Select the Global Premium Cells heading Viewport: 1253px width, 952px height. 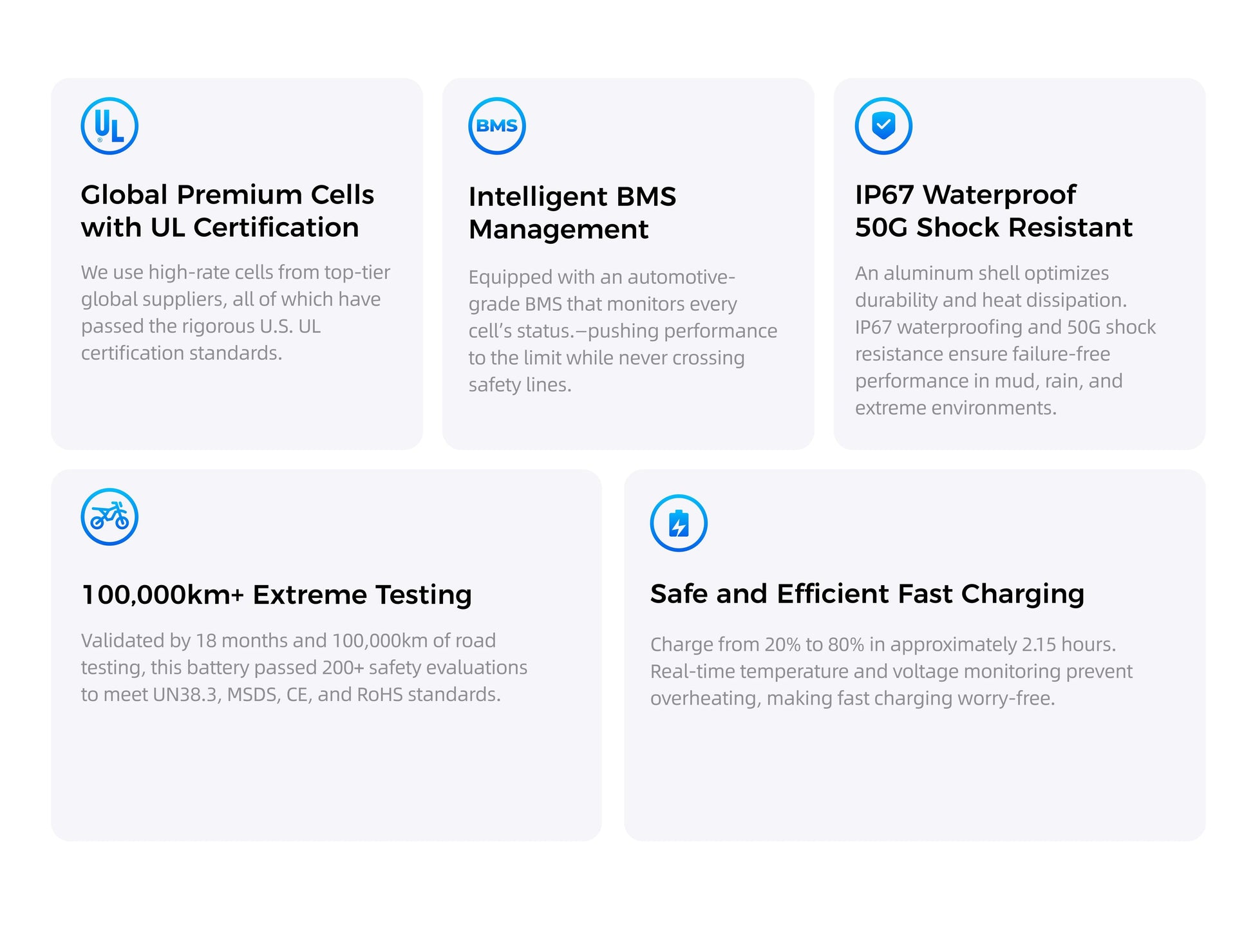click(227, 211)
